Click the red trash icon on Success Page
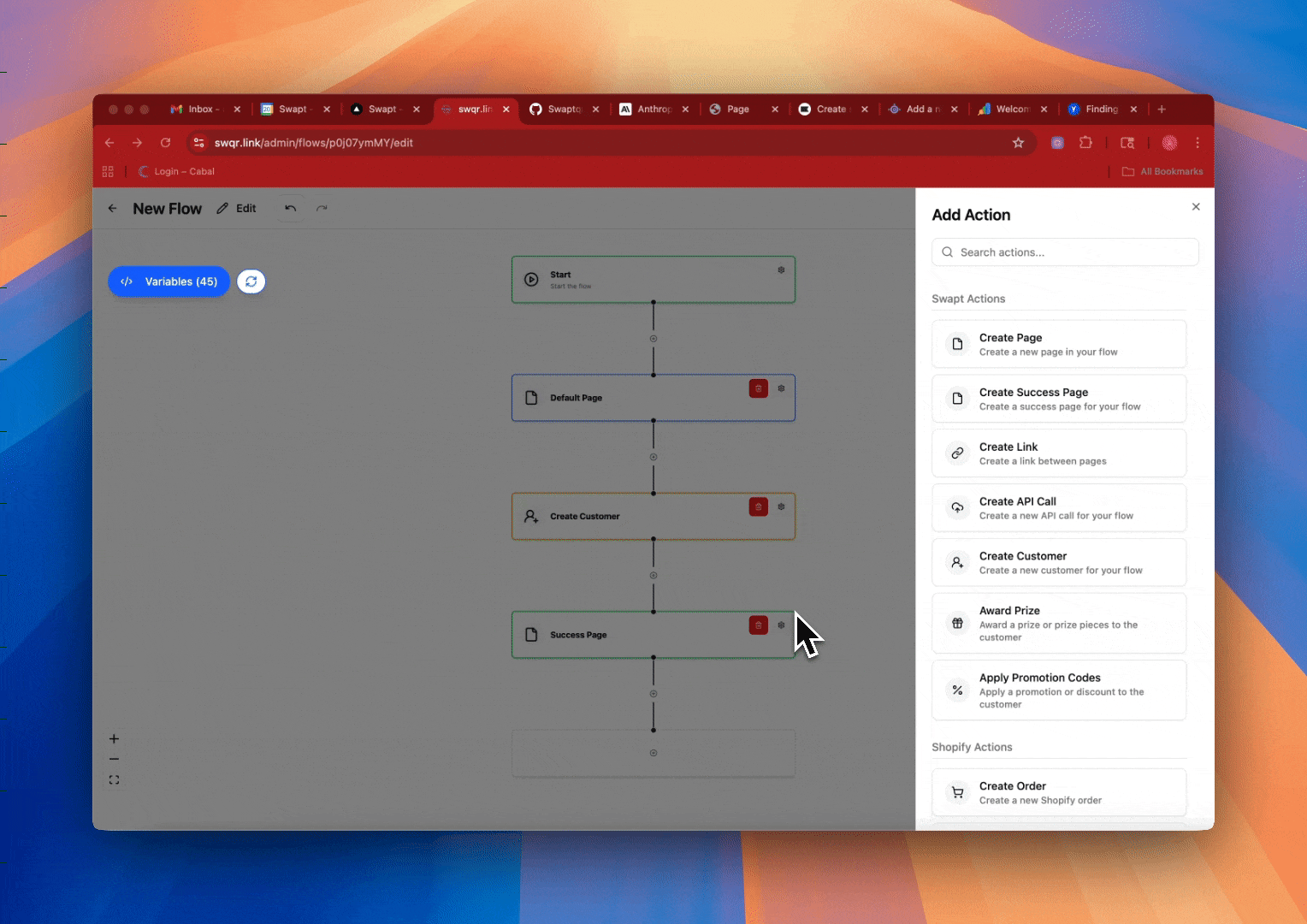The width and height of the screenshot is (1307, 924). click(758, 625)
